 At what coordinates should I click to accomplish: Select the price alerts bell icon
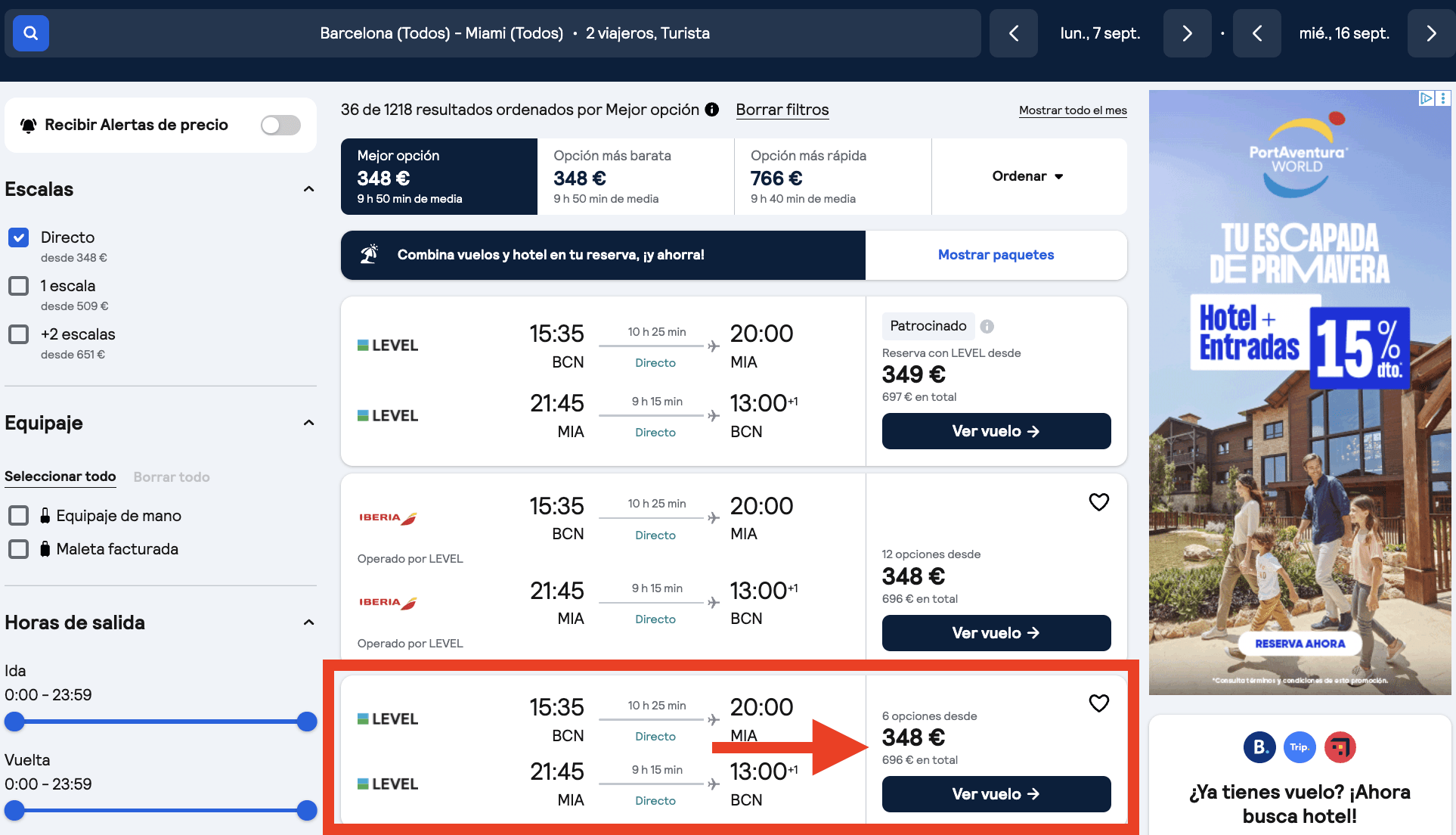click(x=29, y=125)
